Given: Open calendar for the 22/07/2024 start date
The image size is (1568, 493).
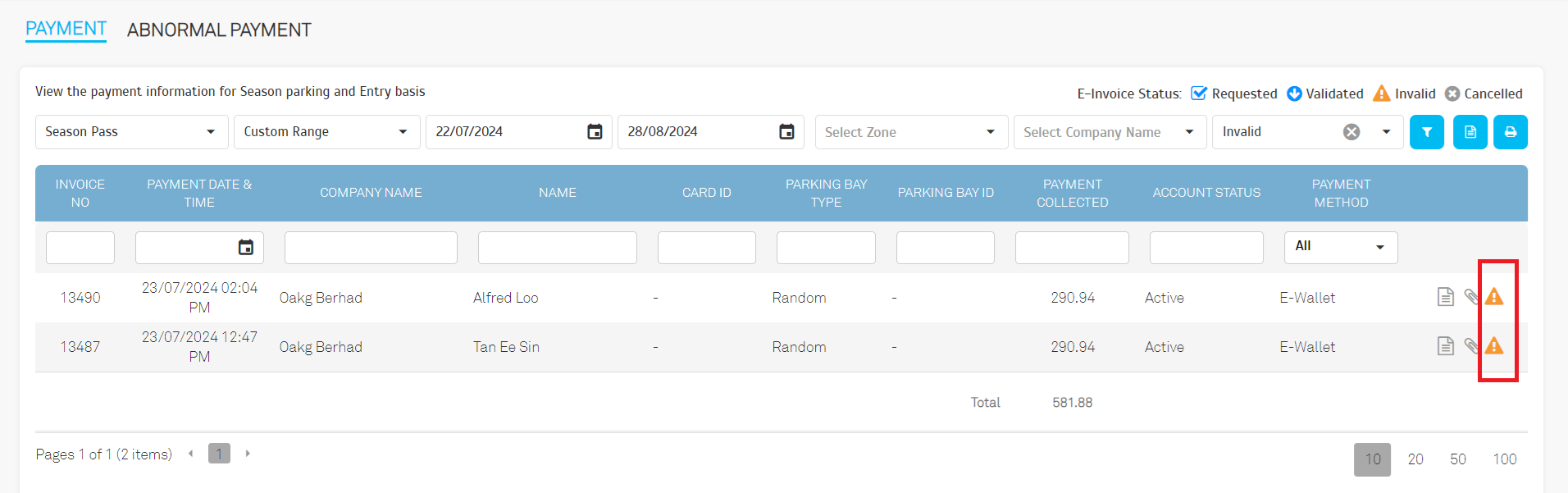Looking at the screenshot, I should pyautogui.click(x=595, y=132).
